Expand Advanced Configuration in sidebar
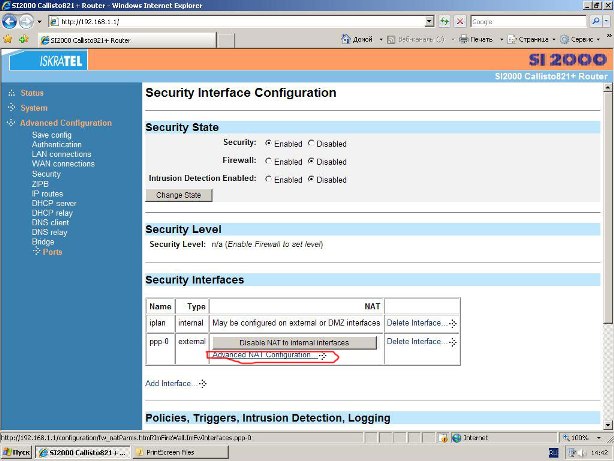This screenshot has height=461, width=614. pos(66,123)
